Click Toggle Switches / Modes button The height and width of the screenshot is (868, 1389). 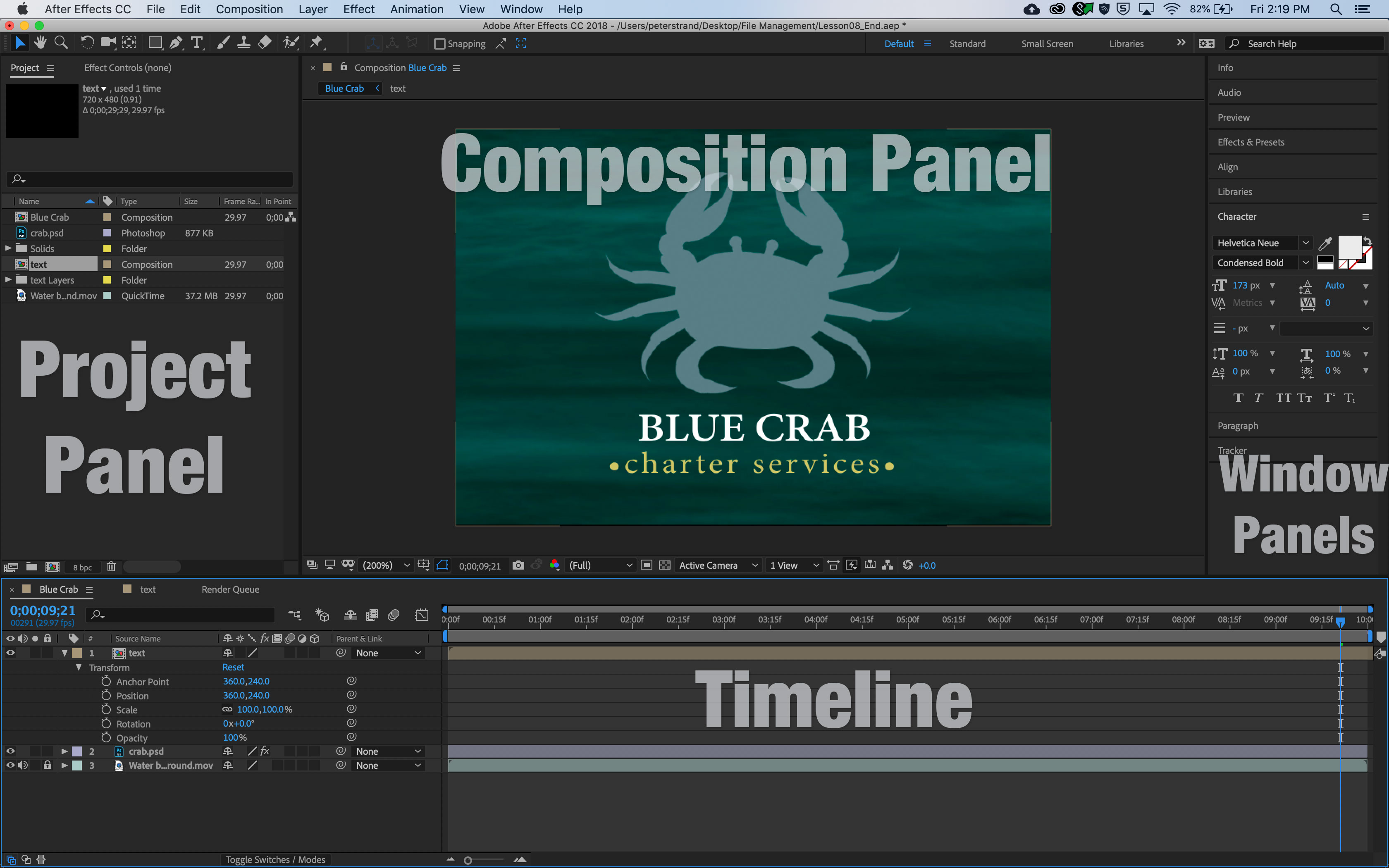275,859
